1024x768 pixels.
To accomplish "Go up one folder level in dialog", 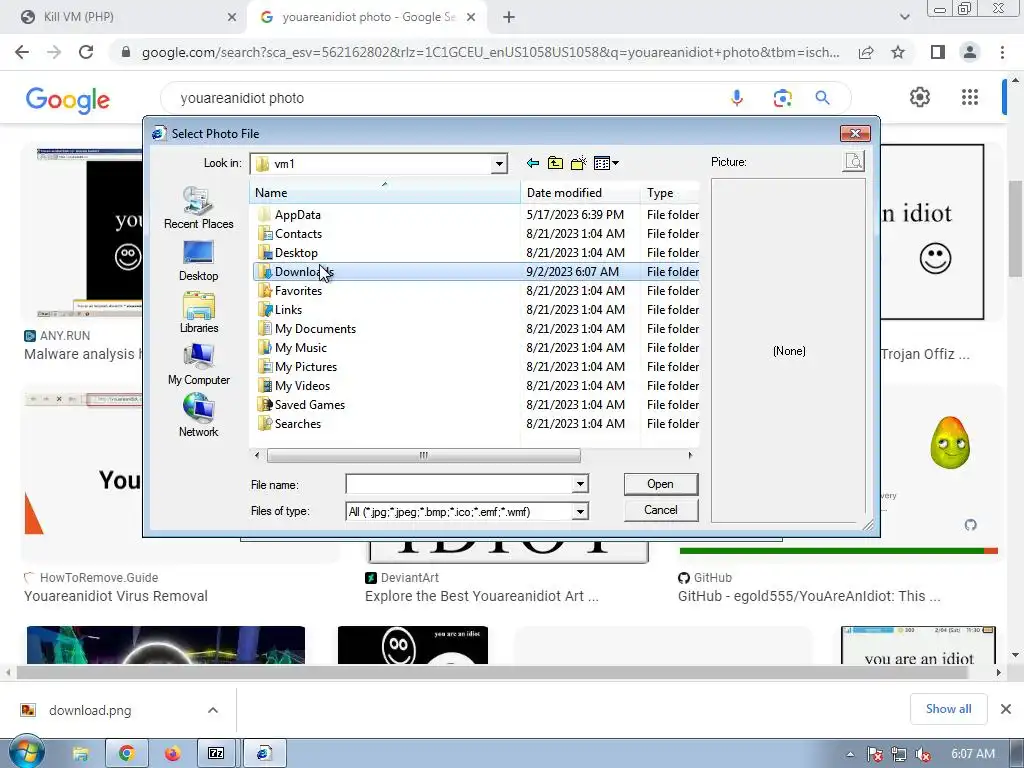I will tap(555, 163).
